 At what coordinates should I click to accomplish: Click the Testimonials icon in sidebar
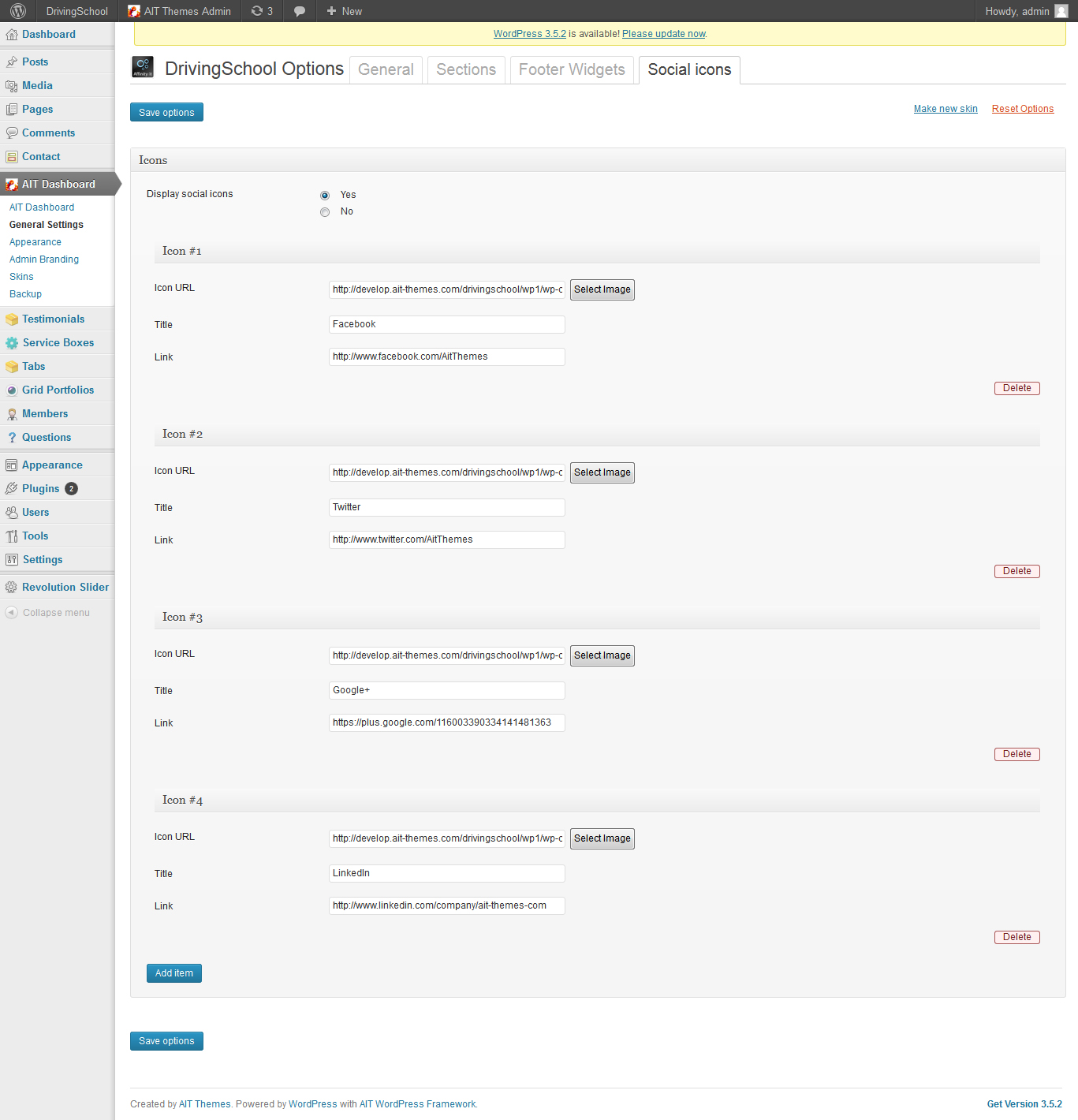12,319
